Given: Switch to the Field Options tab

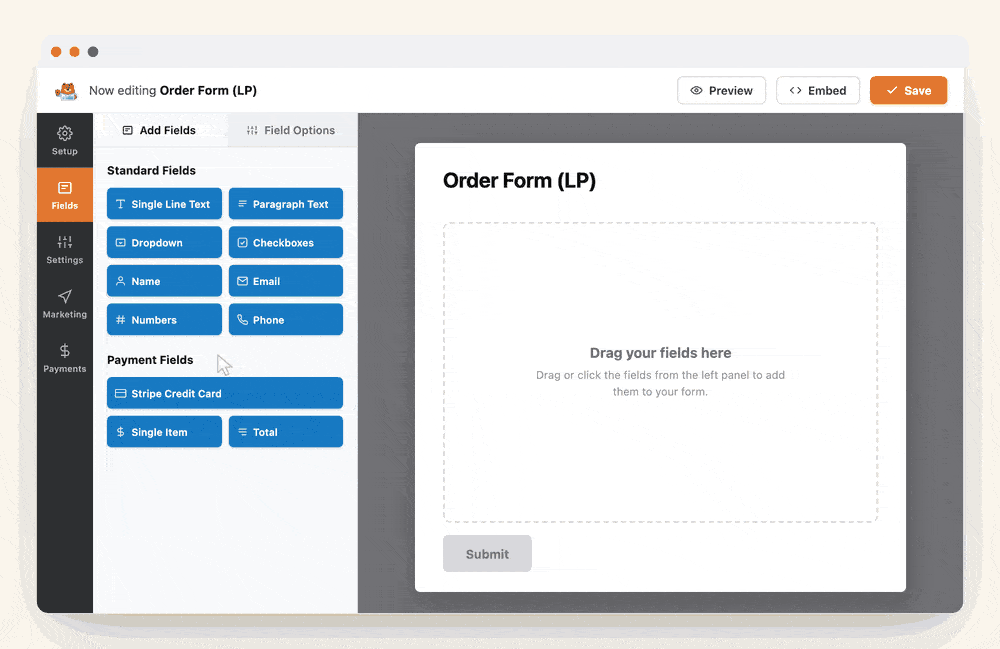Looking at the screenshot, I should pyautogui.click(x=291, y=130).
